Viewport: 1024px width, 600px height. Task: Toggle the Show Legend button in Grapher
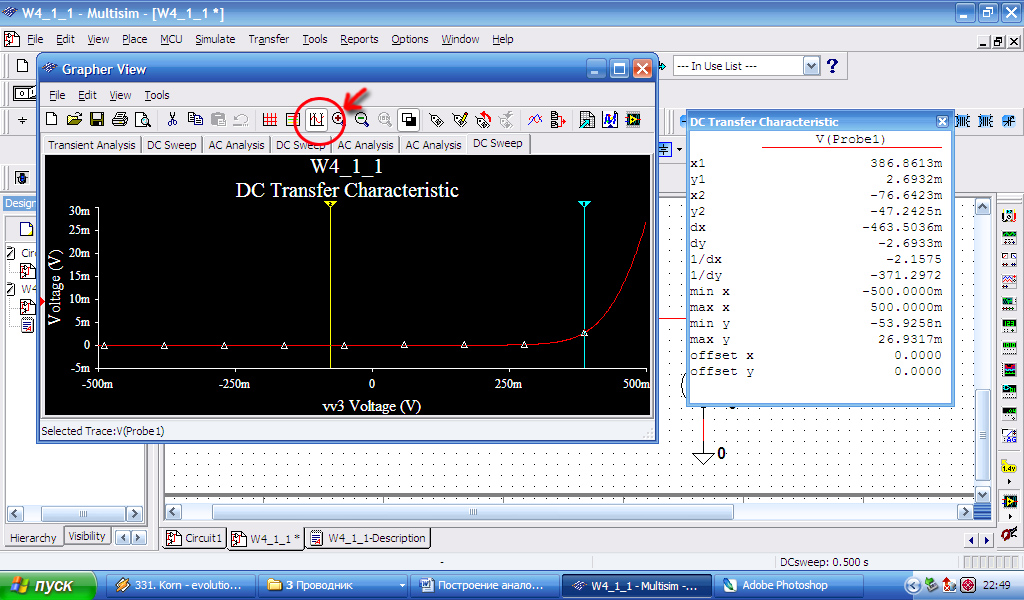tap(293, 119)
